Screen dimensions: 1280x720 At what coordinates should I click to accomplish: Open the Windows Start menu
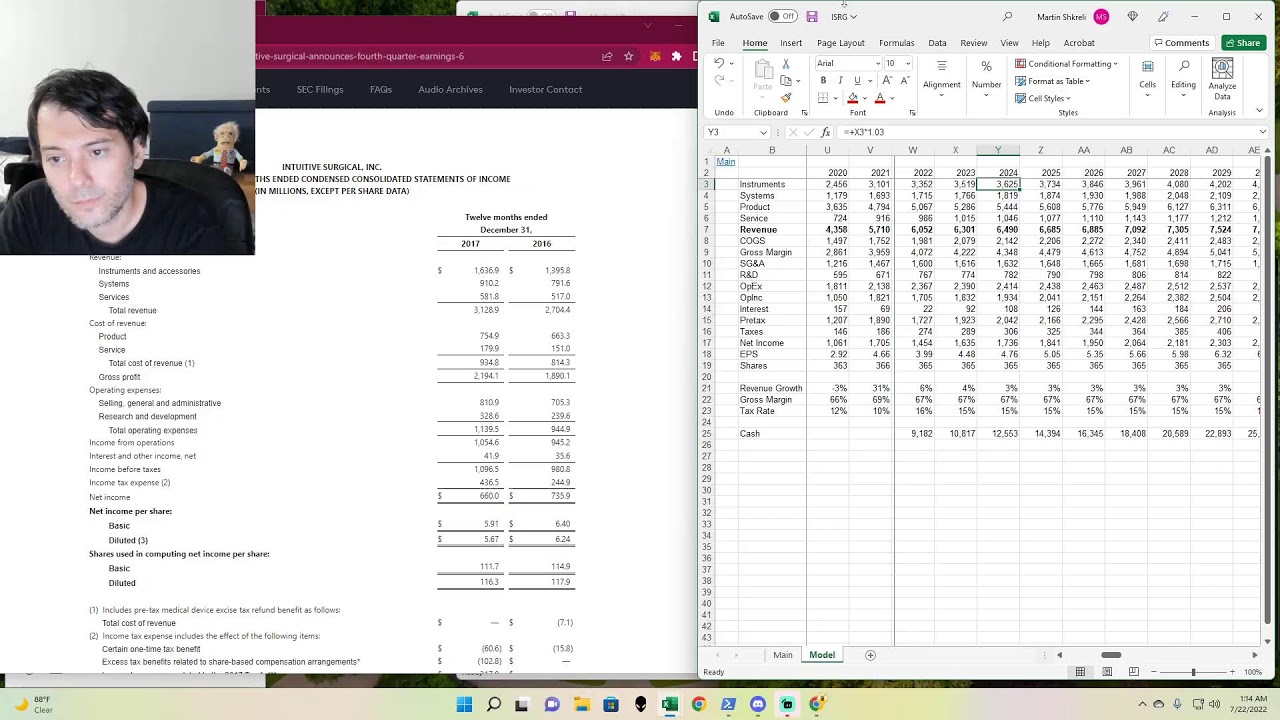click(464, 705)
